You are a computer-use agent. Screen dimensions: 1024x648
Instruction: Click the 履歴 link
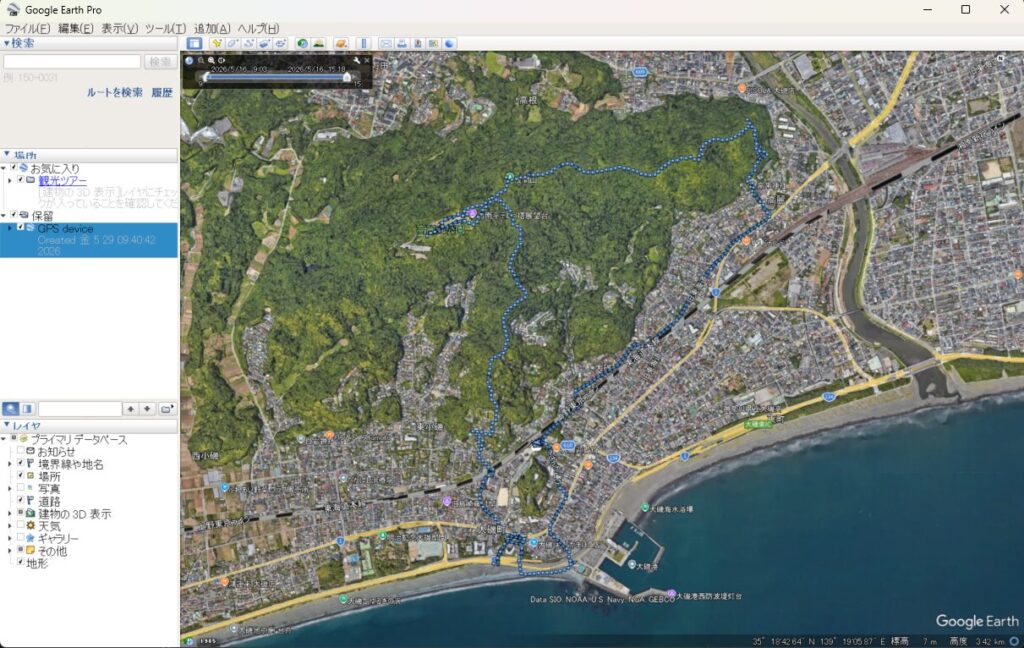[162, 92]
